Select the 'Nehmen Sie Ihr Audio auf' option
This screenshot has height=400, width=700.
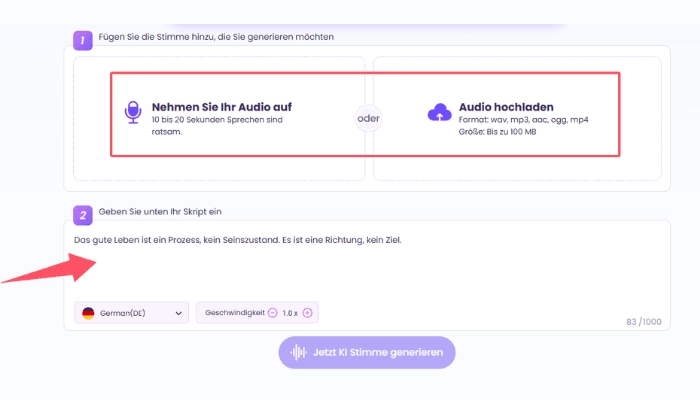pyautogui.click(x=221, y=107)
